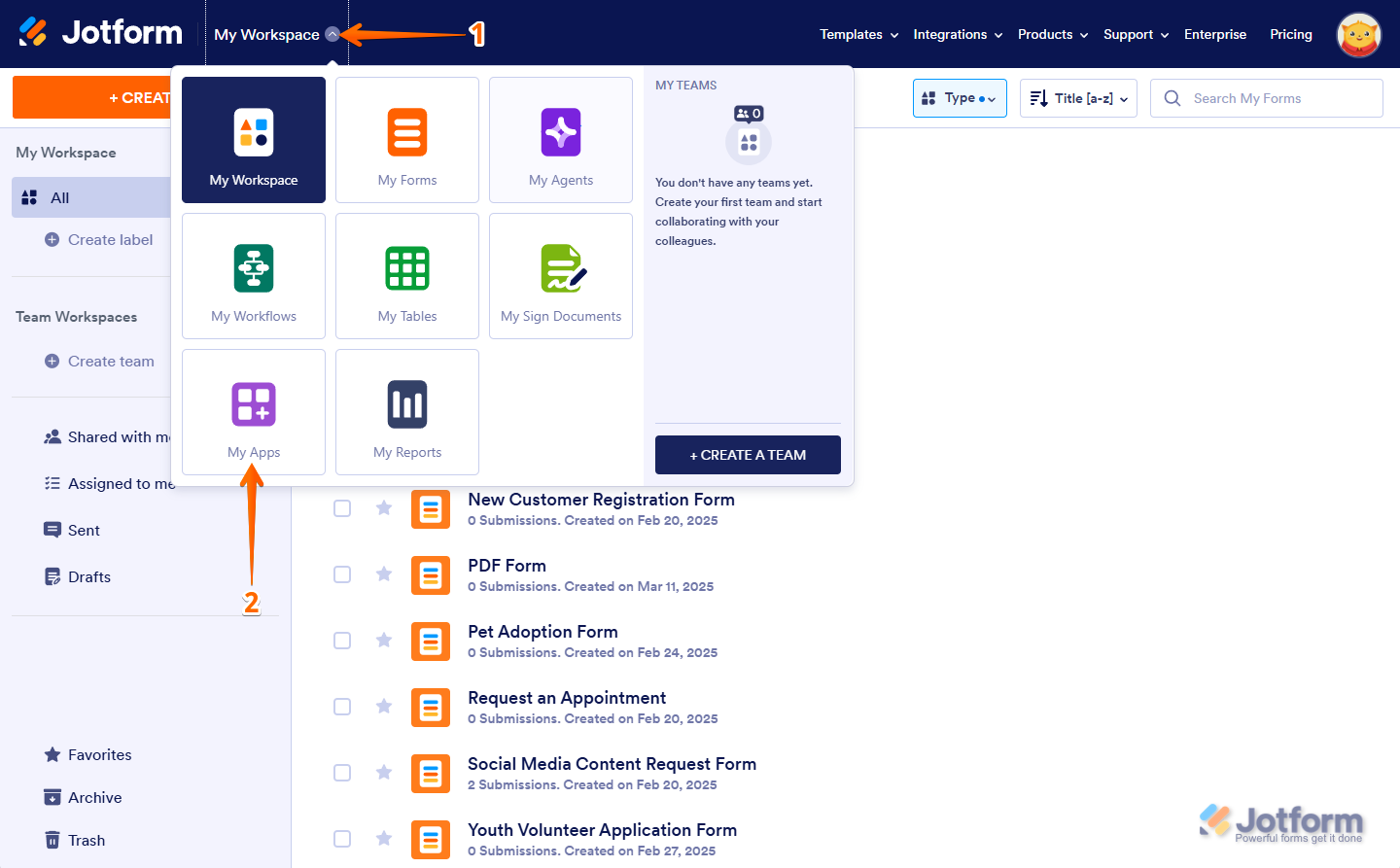The width and height of the screenshot is (1400, 868).
Task: Star the Social Media Content Request Form
Action: click(x=384, y=772)
